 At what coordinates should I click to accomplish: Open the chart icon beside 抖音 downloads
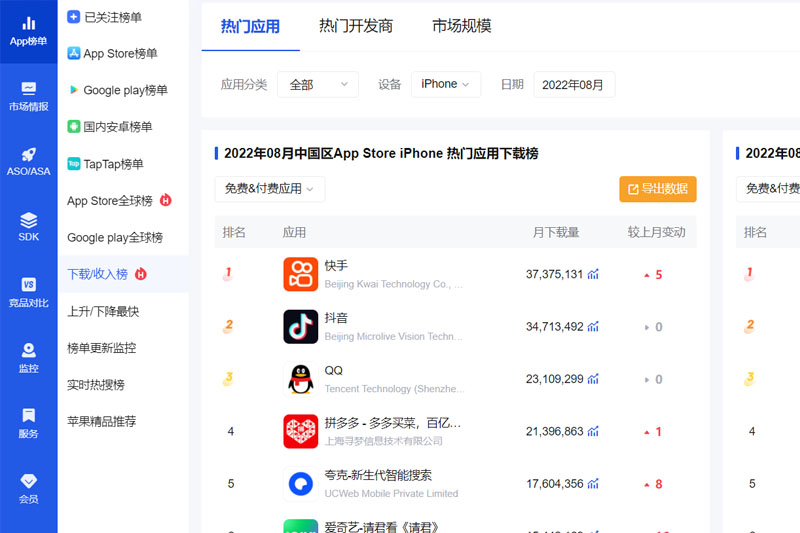(x=593, y=327)
